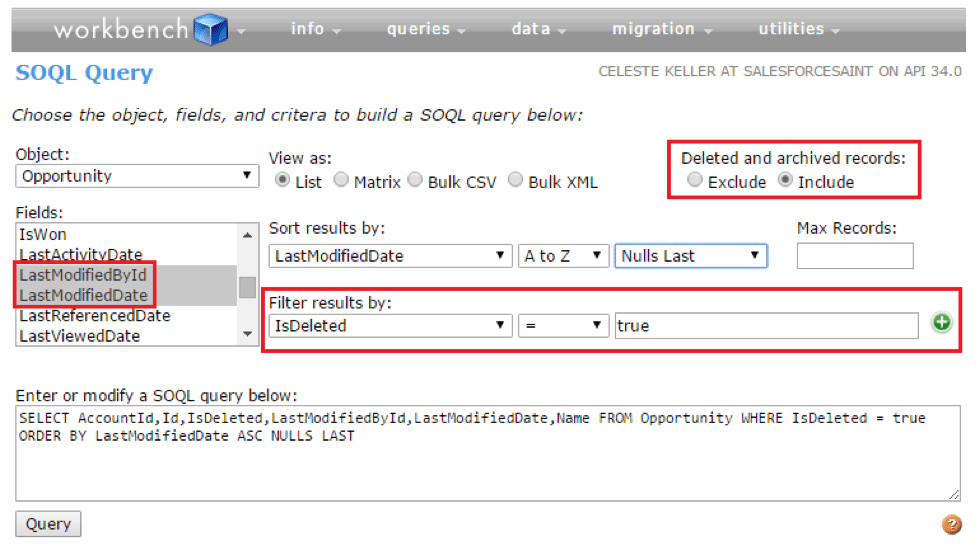Open the orange help question mark icon
The width and height of the screenshot is (975, 560).
[951, 524]
